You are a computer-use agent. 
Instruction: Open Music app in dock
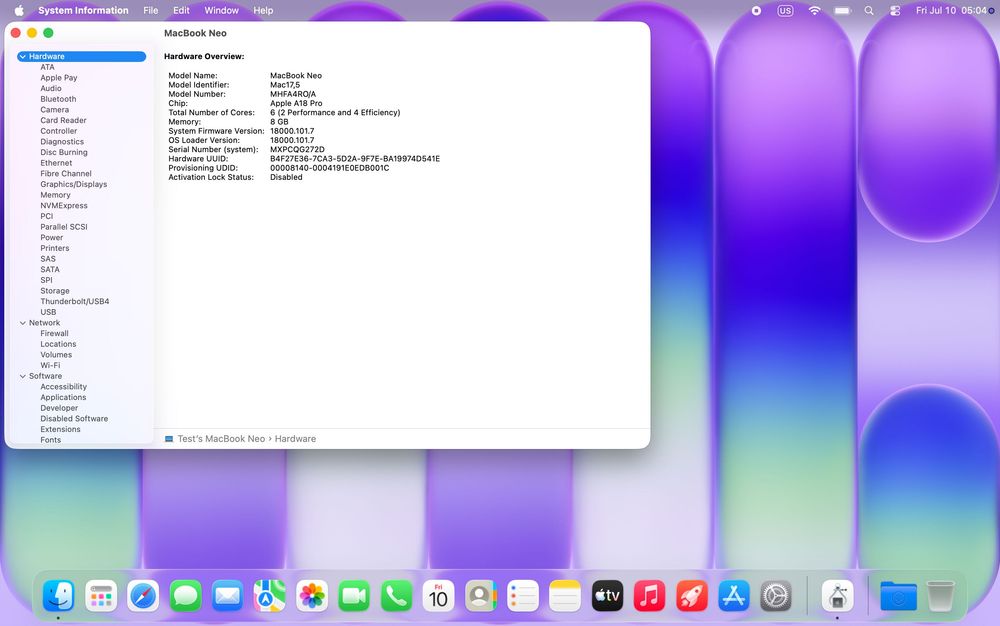coord(649,596)
